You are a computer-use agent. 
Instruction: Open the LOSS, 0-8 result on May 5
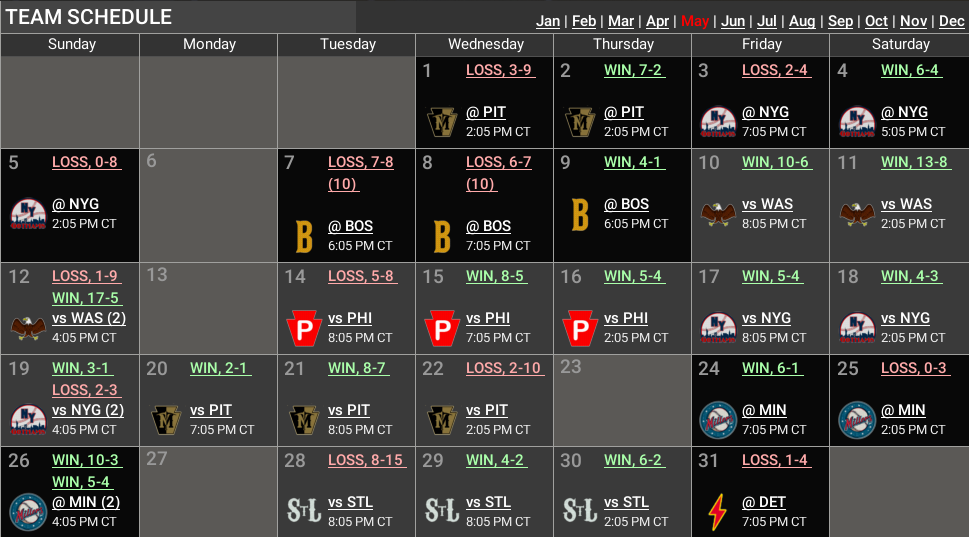point(85,162)
